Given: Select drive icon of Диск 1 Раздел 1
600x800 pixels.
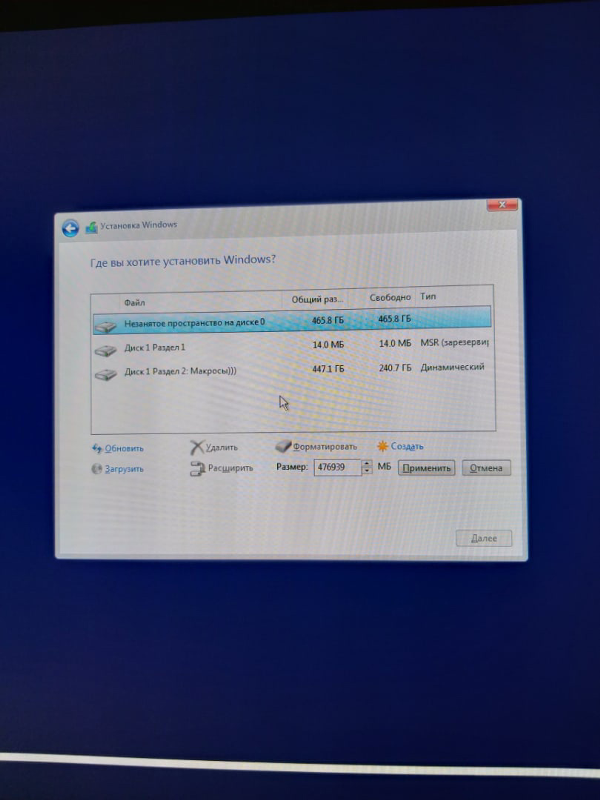Looking at the screenshot, I should pos(106,351).
